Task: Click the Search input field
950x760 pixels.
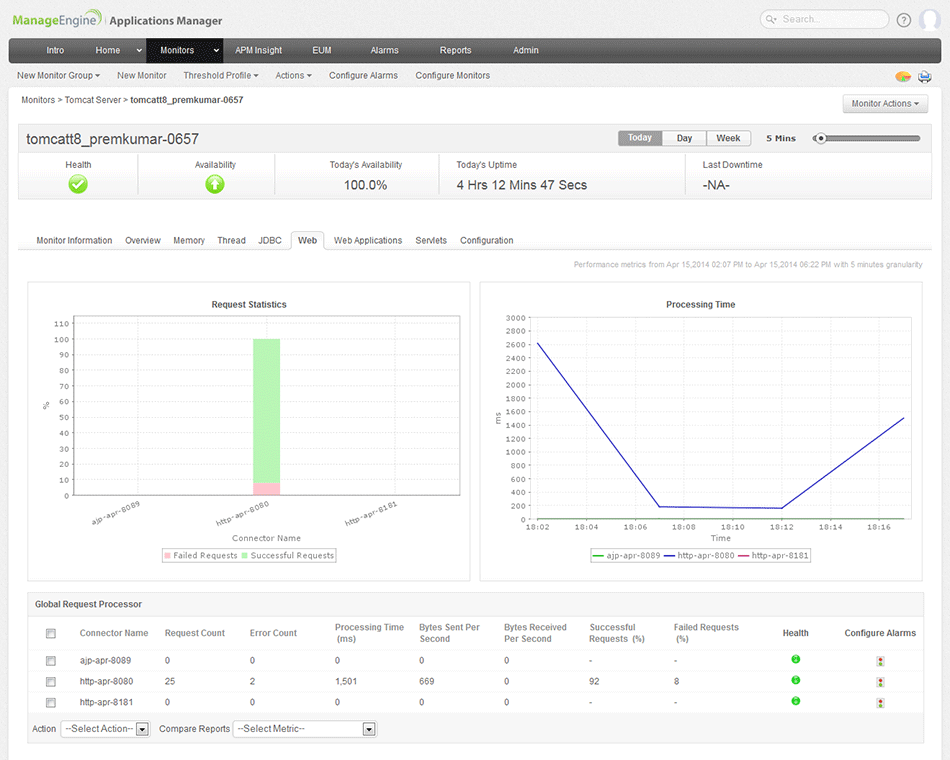Action: click(x=825, y=19)
